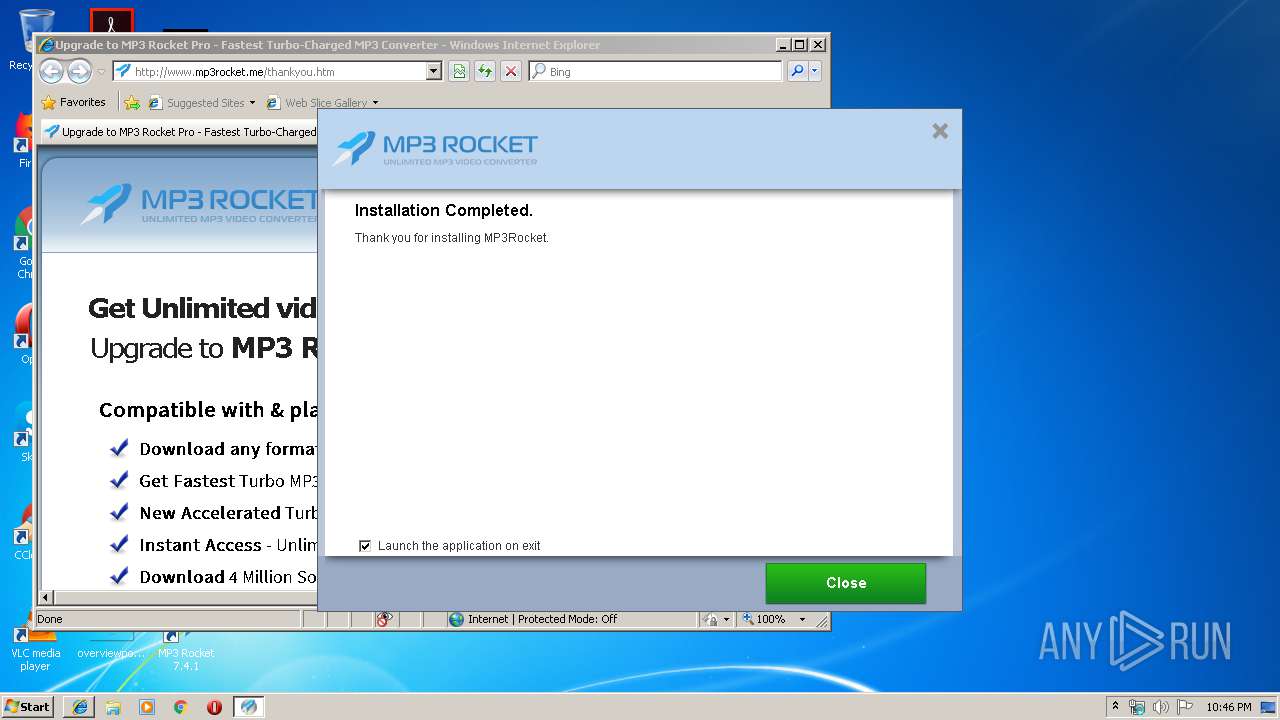1280x720 pixels.
Task: Click MP3 Rocket logo in installer header
Action: [435, 149]
